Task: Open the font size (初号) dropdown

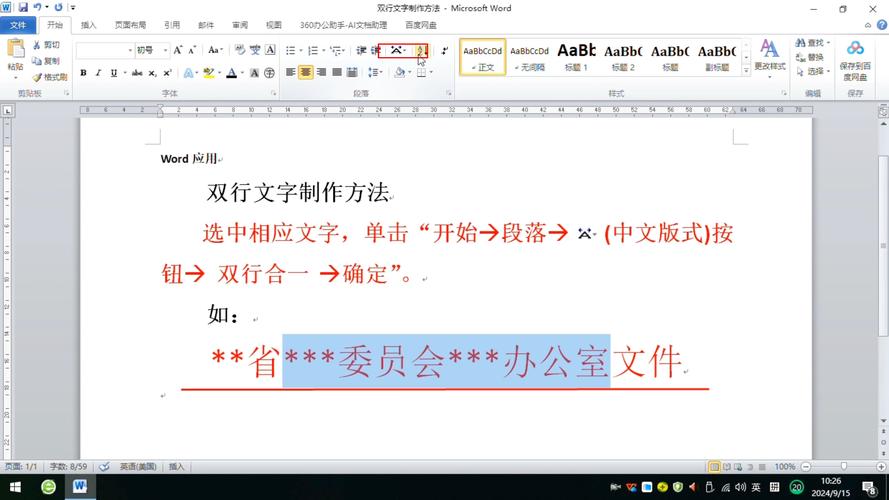Action: (166, 50)
